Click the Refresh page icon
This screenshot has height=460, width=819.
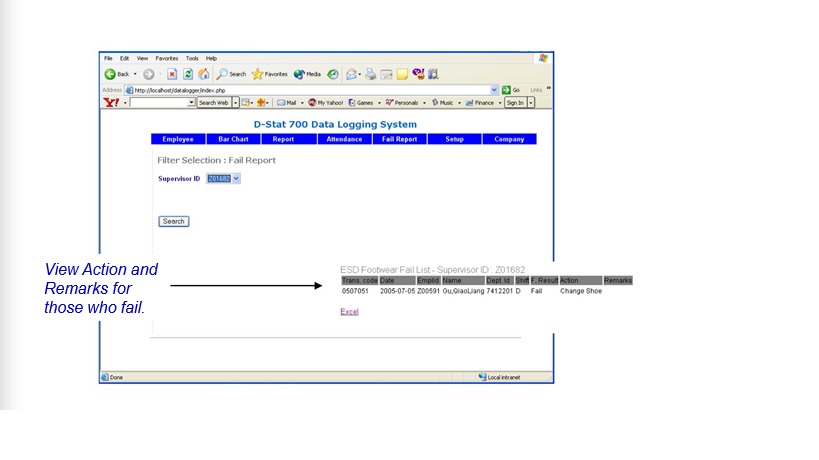pyautogui.click(x=188, y=74)
